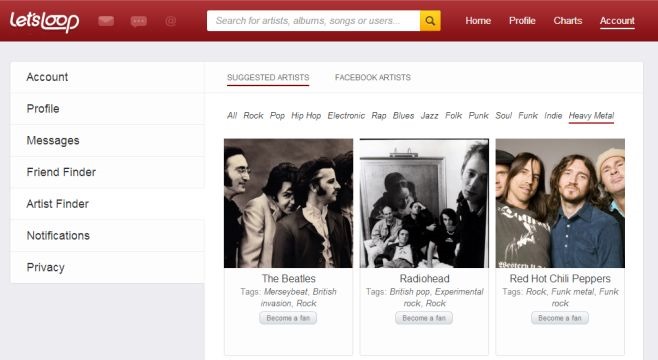The width and height of the screenshot is (658, 360).
Task: Click the letsloop logo
Action: click(44, 21)
